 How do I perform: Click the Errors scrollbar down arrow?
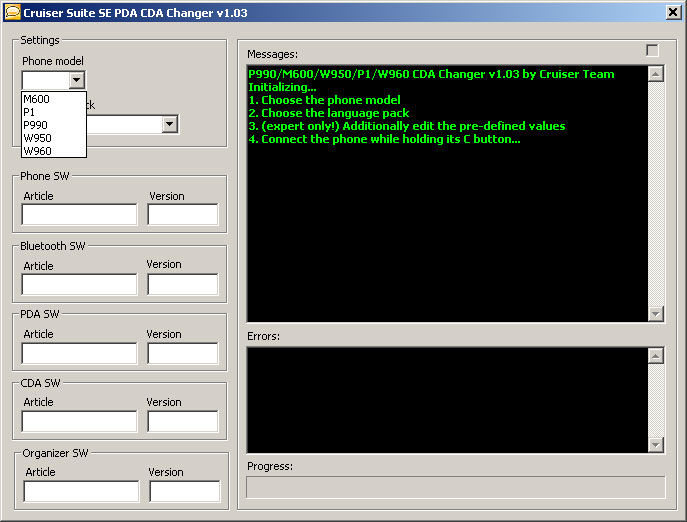click(655, 445)
